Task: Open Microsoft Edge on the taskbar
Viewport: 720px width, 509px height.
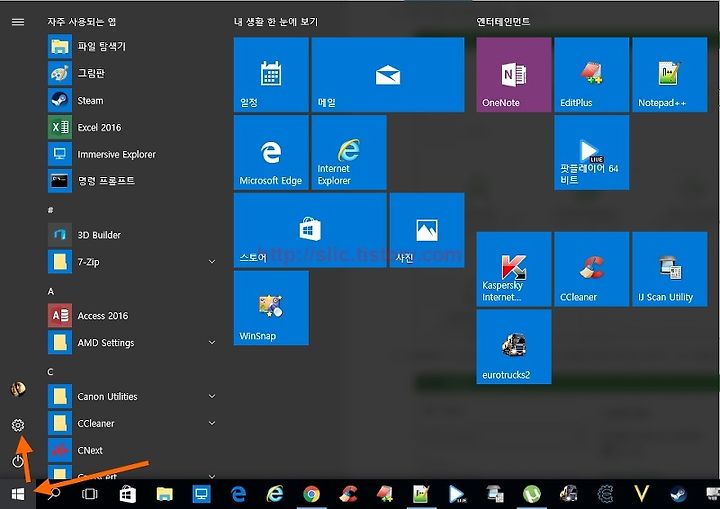Action: (238, 494)
